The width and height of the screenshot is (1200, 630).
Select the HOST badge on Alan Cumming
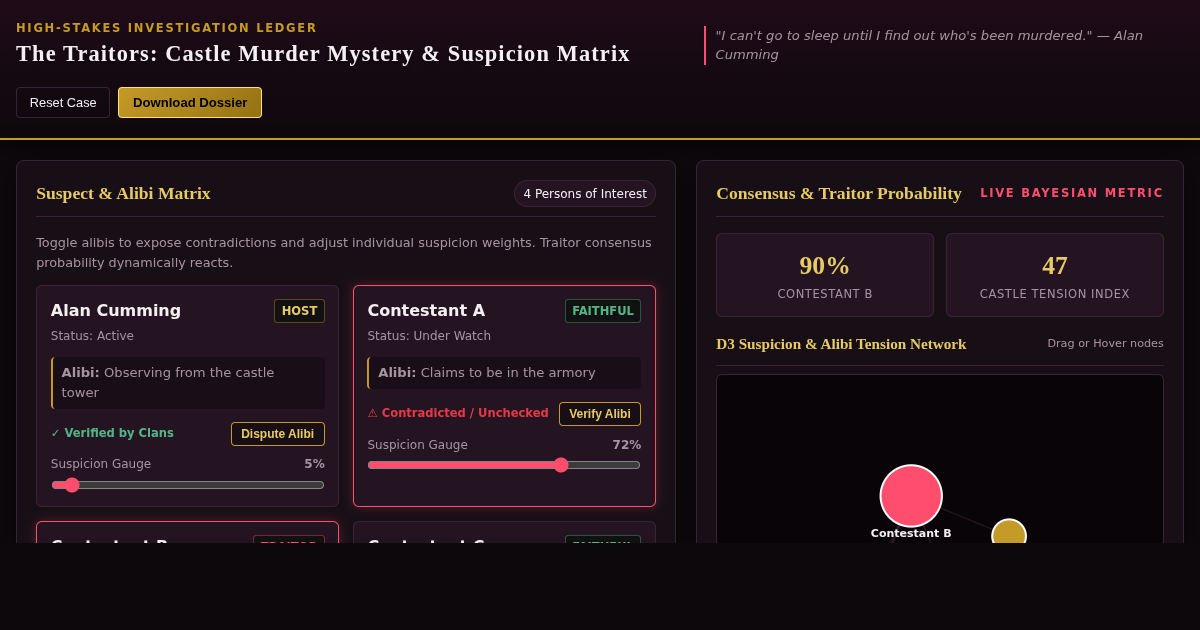tap(299, 311)
